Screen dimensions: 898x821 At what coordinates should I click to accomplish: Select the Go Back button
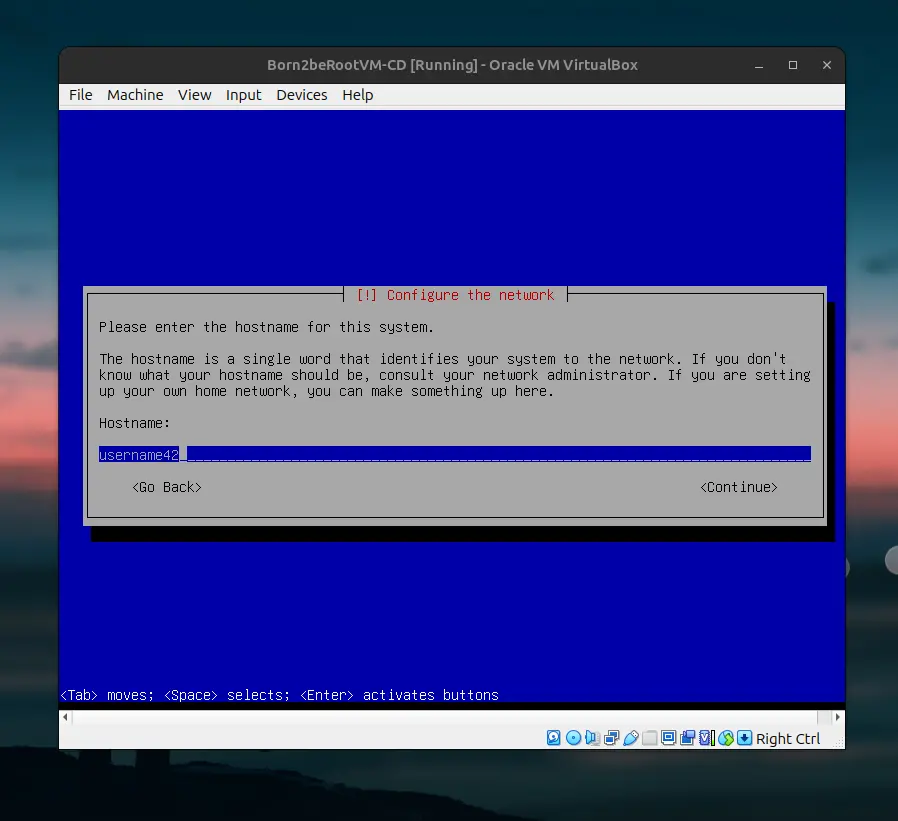point(167,487)
